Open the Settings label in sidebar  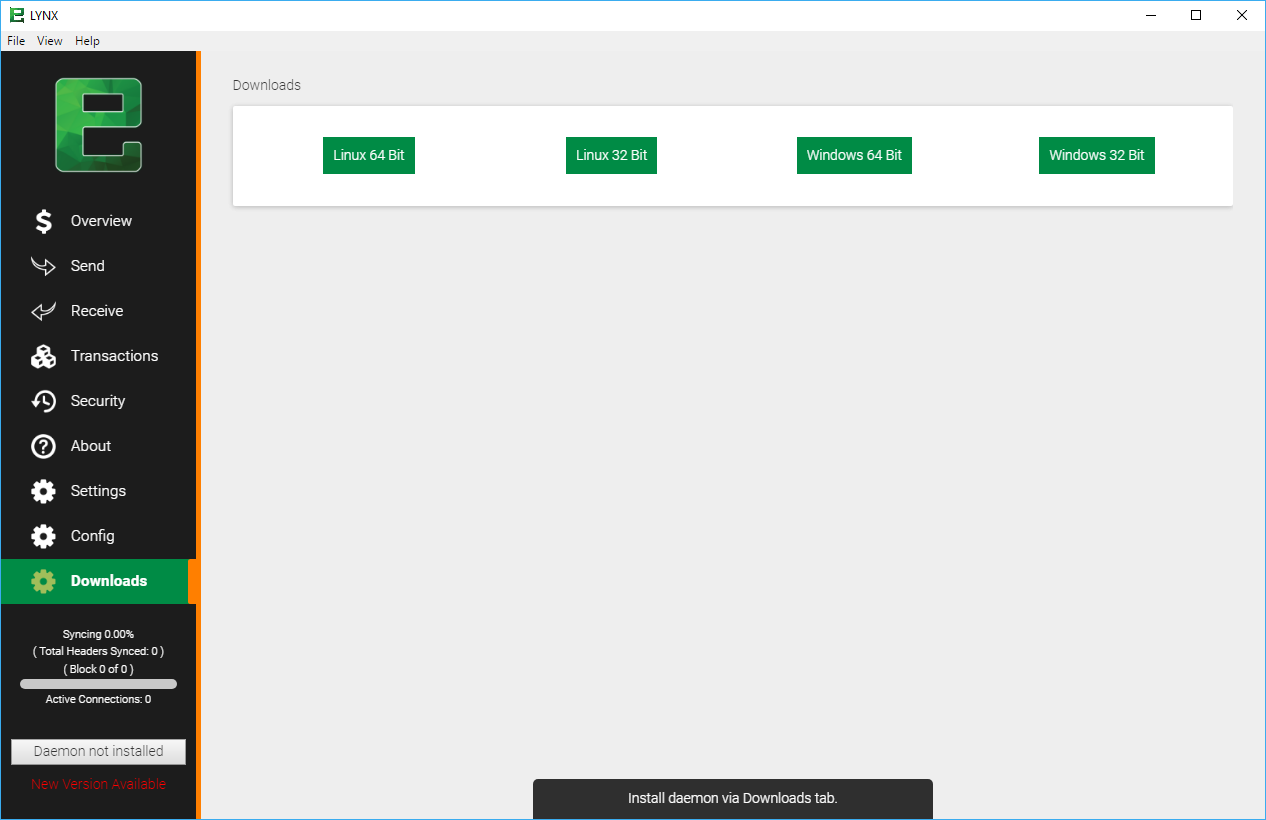click(x=98, y=491)
